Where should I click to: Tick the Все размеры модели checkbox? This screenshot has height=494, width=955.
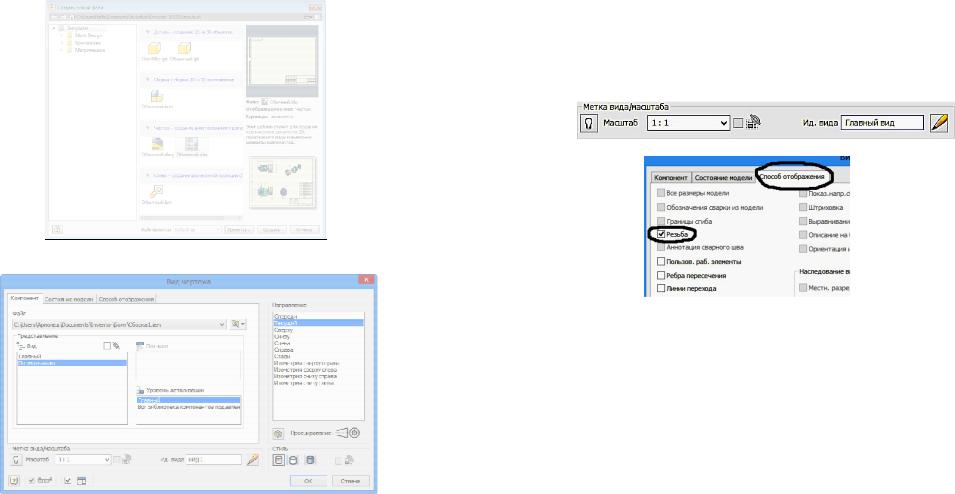[x=661, y=192]
